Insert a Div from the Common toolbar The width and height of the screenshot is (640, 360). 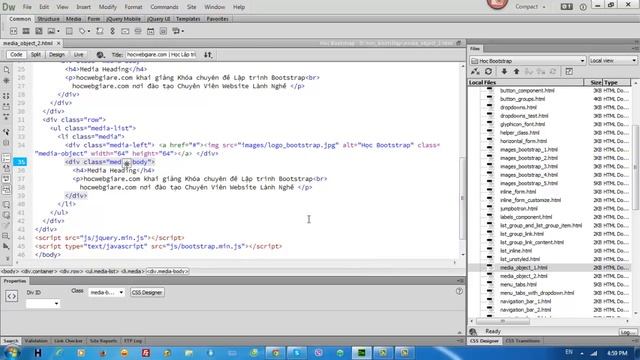click(13, 31)
